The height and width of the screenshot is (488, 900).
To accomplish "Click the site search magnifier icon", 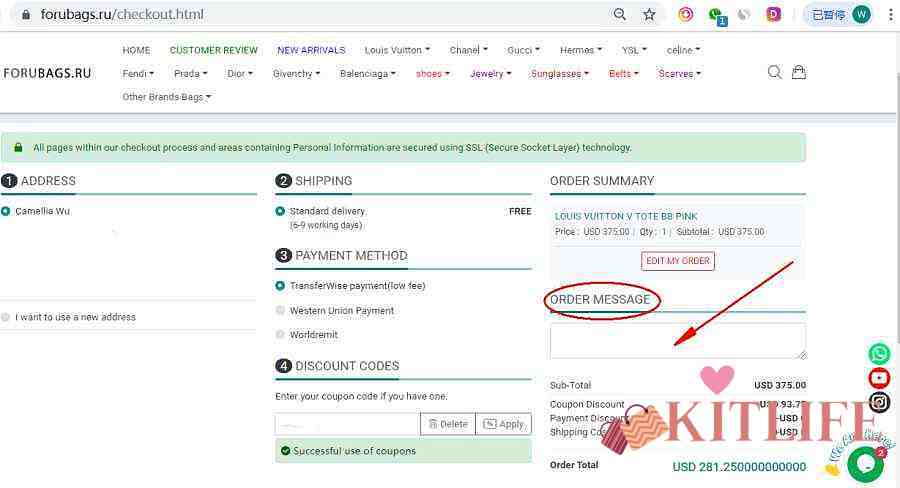I will (774, 72).
